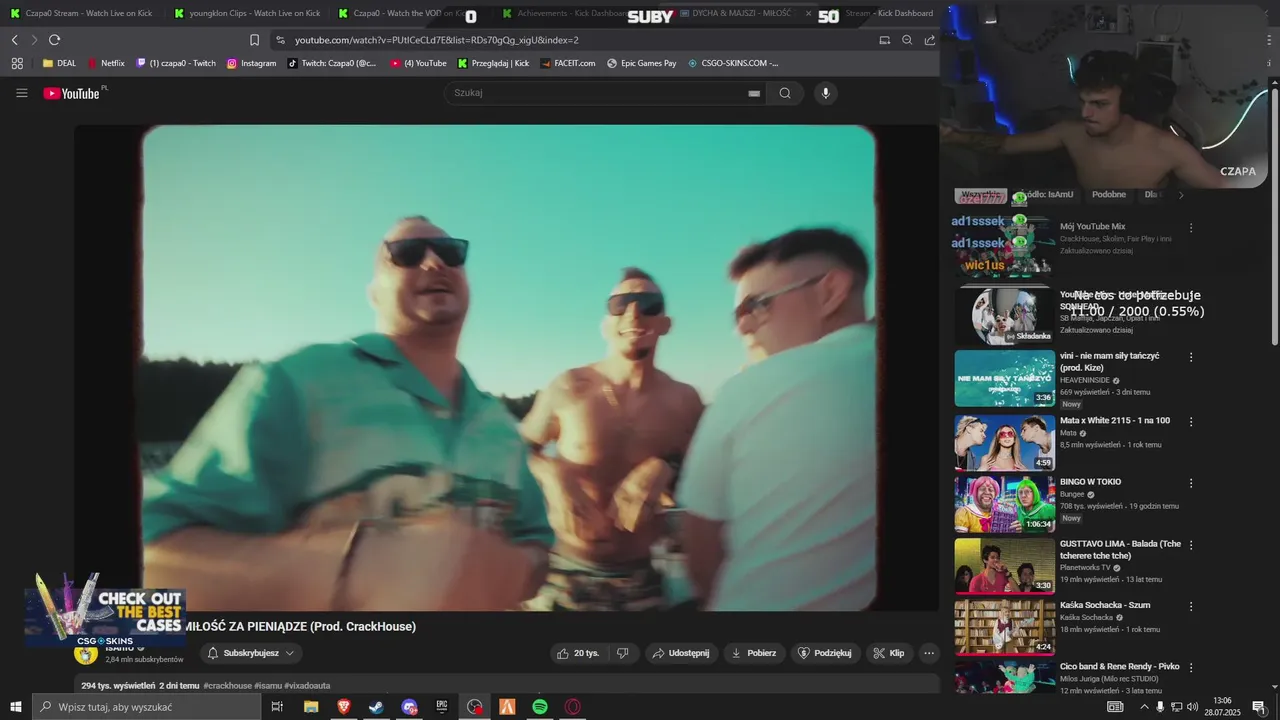The image size is (1280, 720).
Task: Click the Podziękuj thanks button
Action: point(825,653)
